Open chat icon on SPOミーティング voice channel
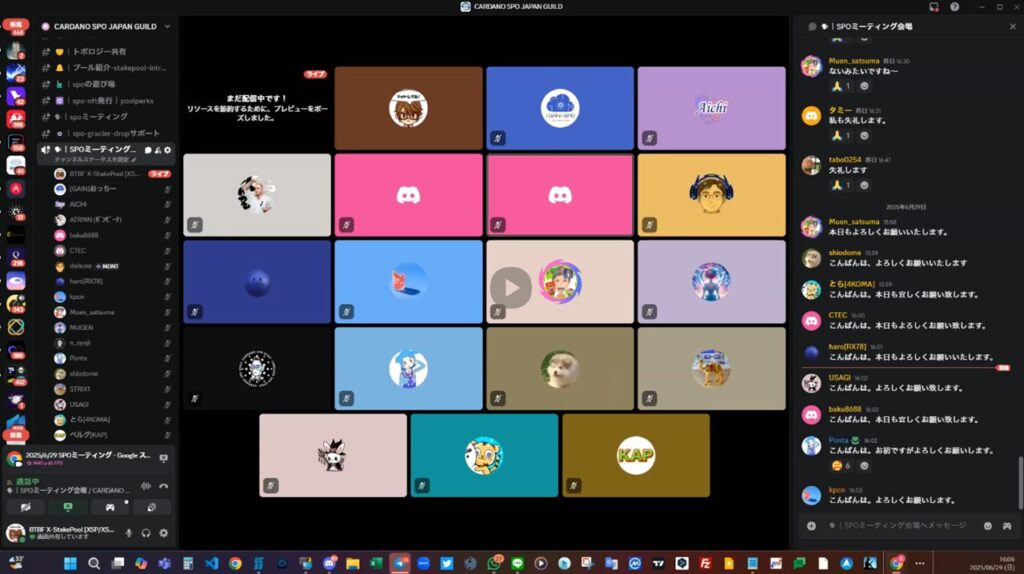This screenshot has width=1024, height=574. 148,150
